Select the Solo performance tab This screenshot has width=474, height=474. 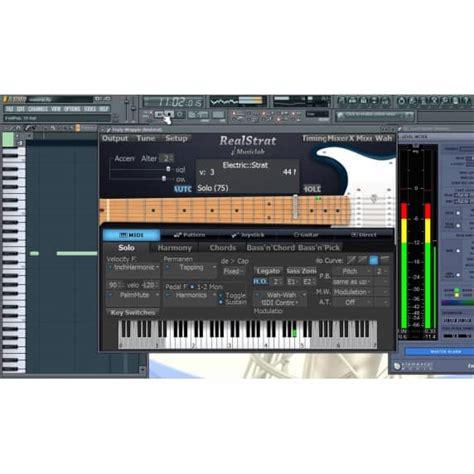pos(126,248)
